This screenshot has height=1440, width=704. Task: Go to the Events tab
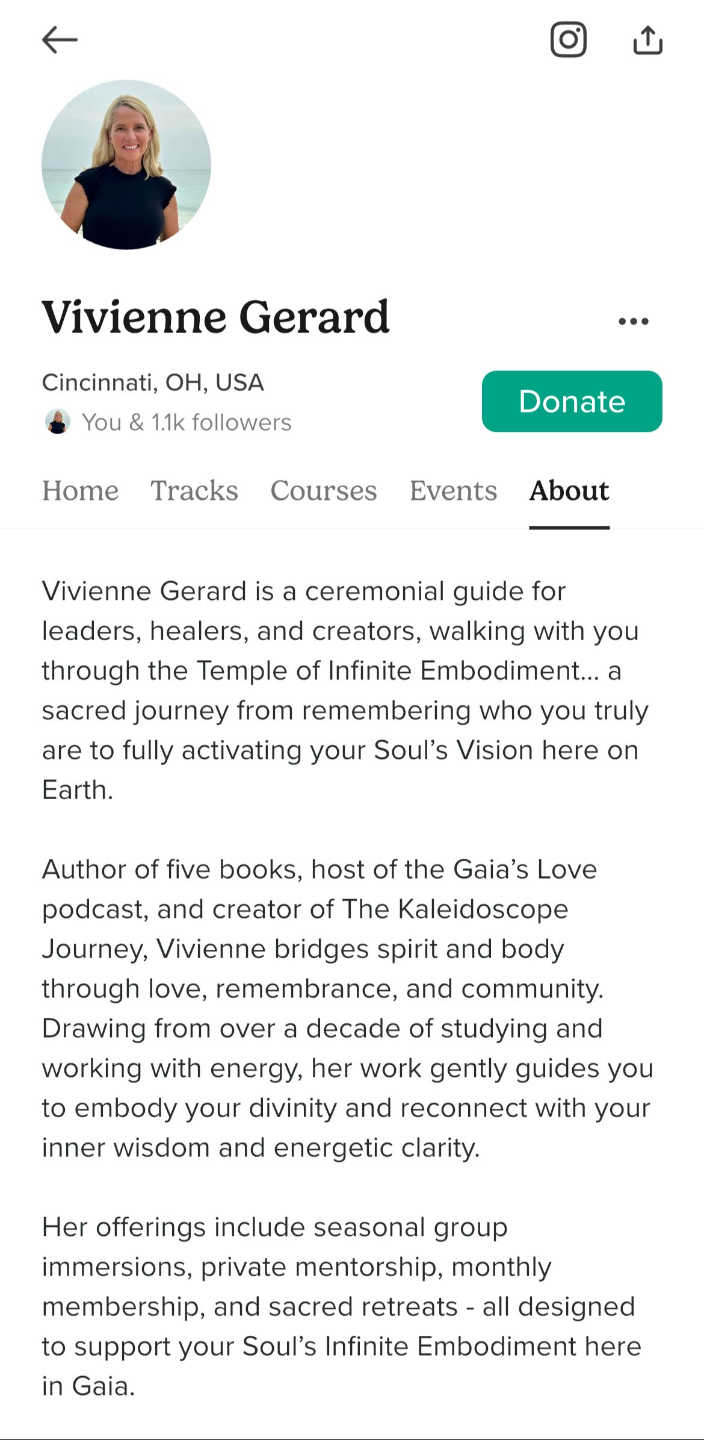pyautogui.click(x=453, y=490)
